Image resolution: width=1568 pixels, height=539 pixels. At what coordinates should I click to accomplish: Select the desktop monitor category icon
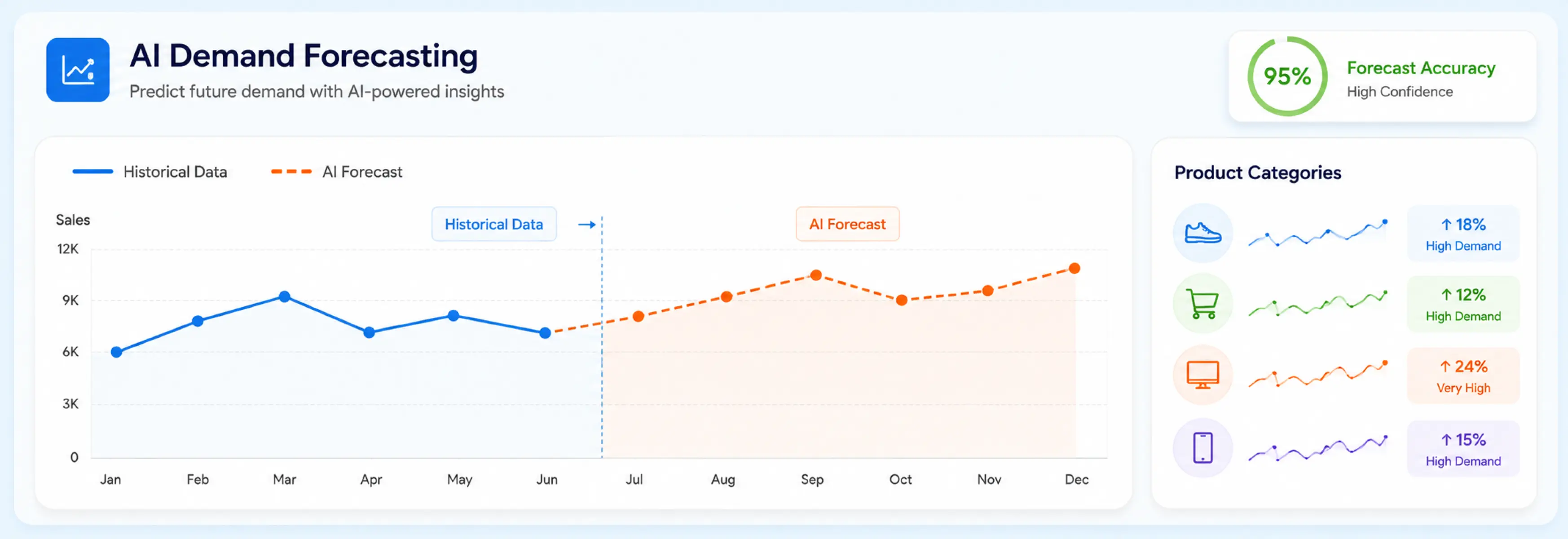tap(1203, 375)
